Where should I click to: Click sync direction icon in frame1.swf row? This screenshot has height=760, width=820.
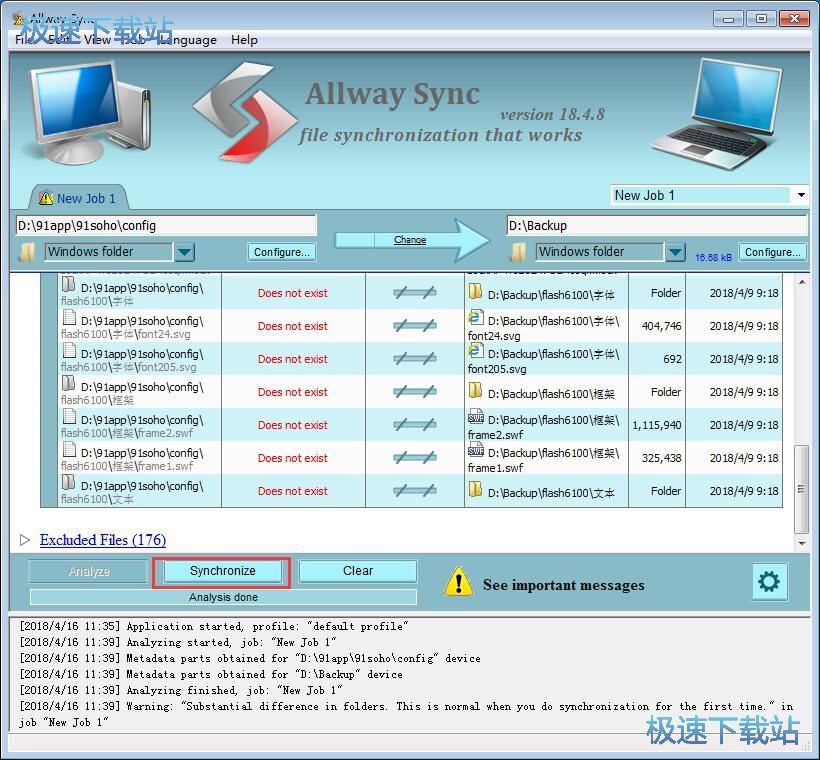click(x=415, y=457)
